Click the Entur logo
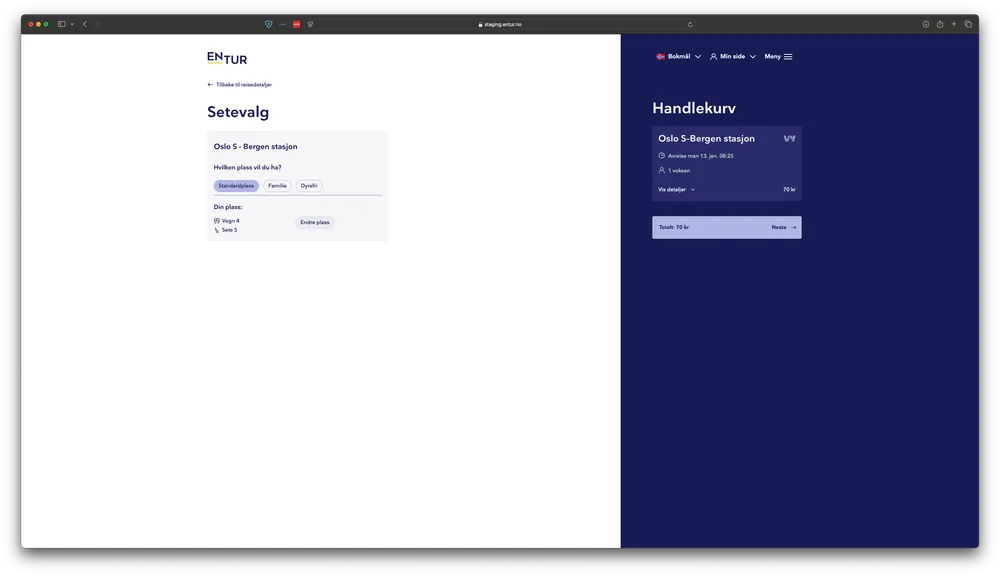Image resolution: width=1000 pixels, height=576 pixels. (x=227, y=58)
